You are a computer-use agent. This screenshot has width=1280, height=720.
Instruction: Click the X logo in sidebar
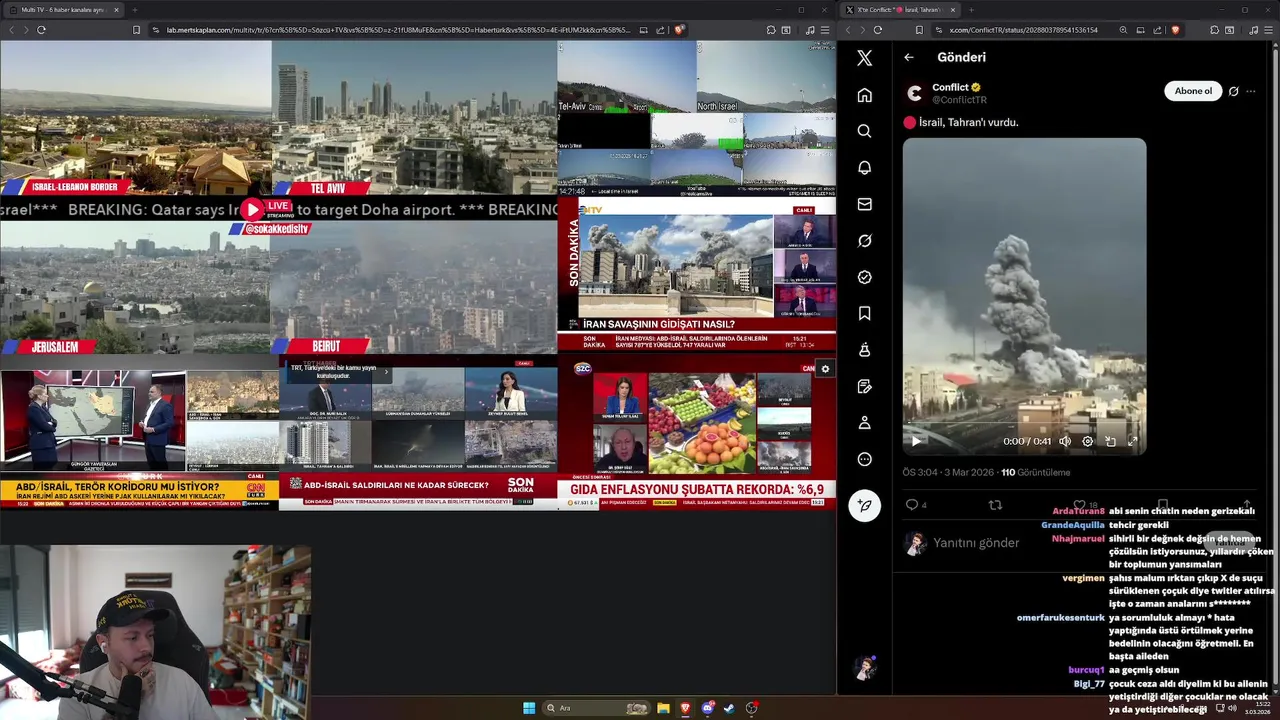point(865,58)
